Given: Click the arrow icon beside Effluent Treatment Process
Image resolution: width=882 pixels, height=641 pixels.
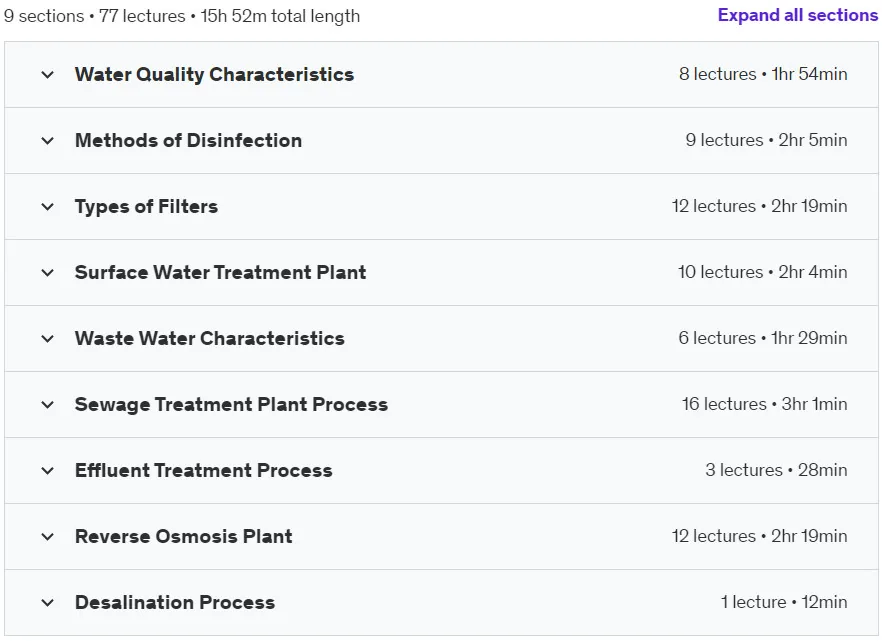Looking at the screenshot, I should [48, 471].
